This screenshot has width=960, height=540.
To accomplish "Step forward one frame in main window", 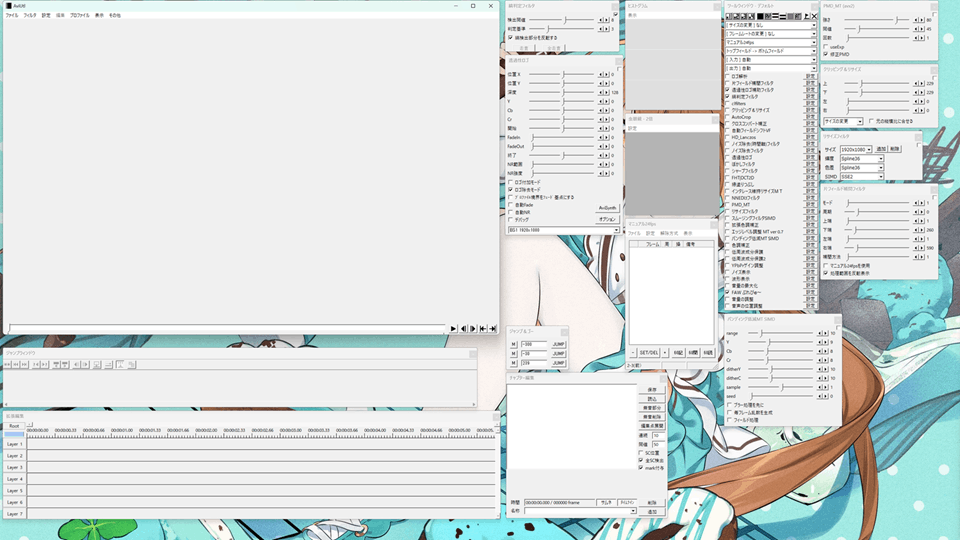I will click(x=473, y=329).
